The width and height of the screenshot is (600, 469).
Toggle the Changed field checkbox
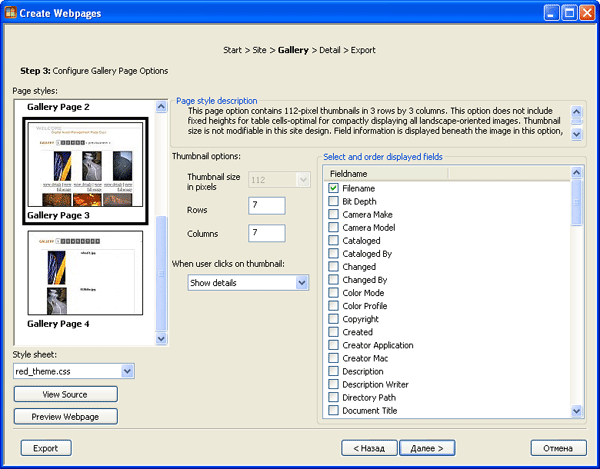[333, 266]
